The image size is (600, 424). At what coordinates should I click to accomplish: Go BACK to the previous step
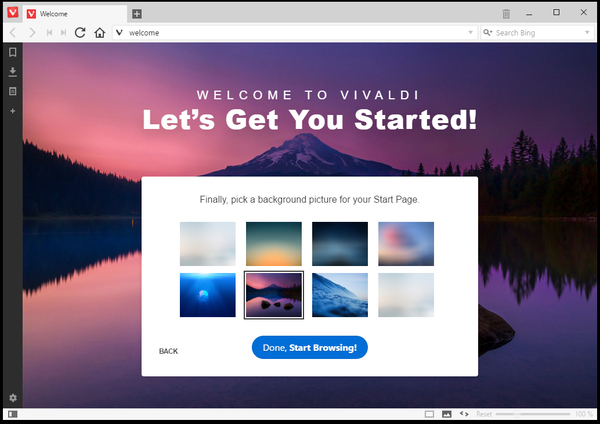(x=168, y=351)
